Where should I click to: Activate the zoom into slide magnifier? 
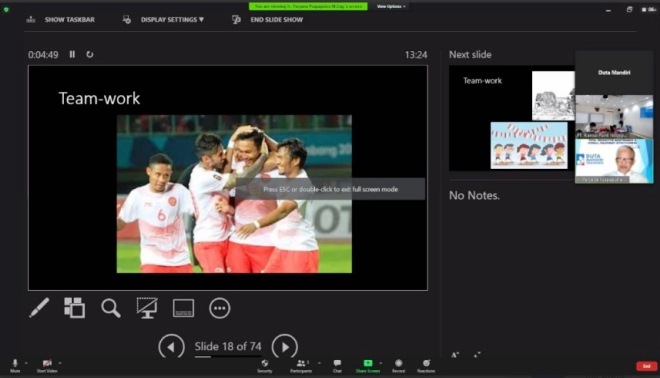click(x=111, y=308)
